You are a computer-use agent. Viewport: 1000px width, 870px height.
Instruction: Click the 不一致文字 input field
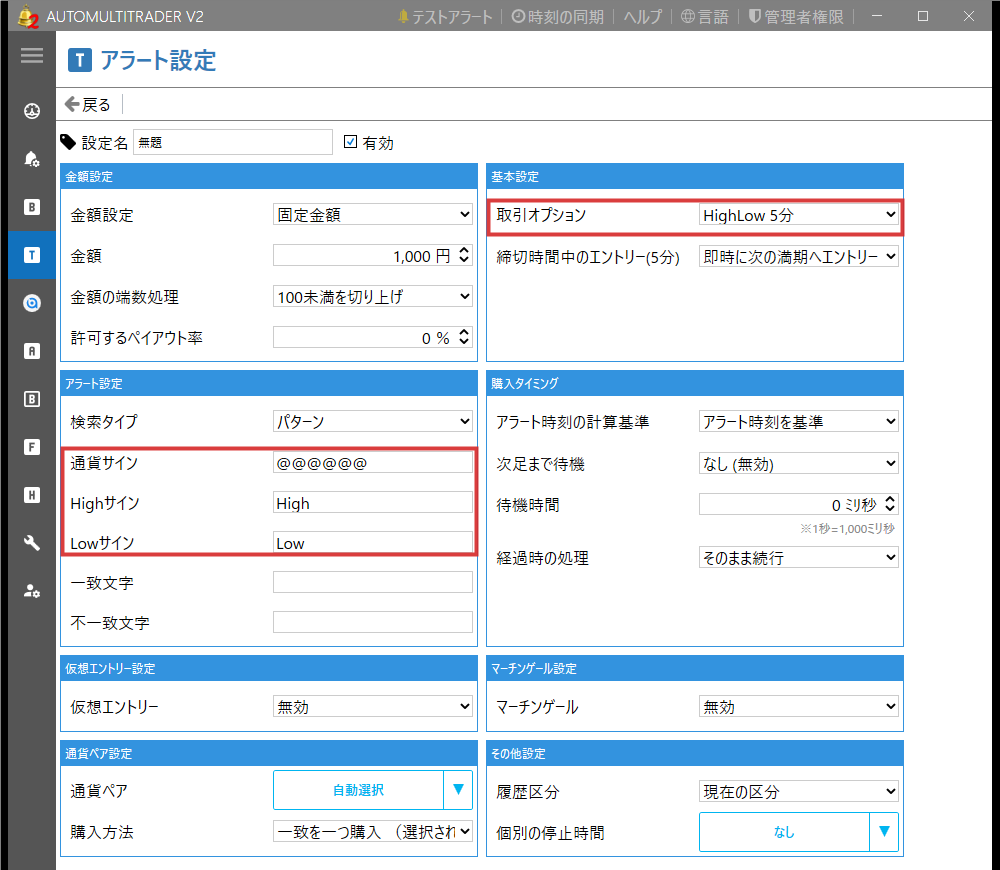point(372,623)
